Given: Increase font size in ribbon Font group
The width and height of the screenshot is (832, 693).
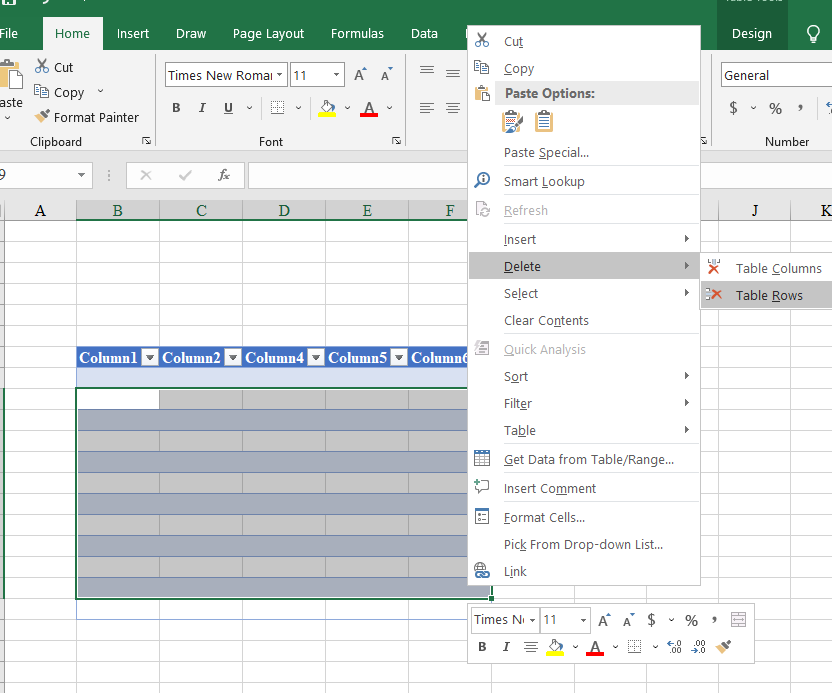Looking at the screenshot, I should pos(360,75).
